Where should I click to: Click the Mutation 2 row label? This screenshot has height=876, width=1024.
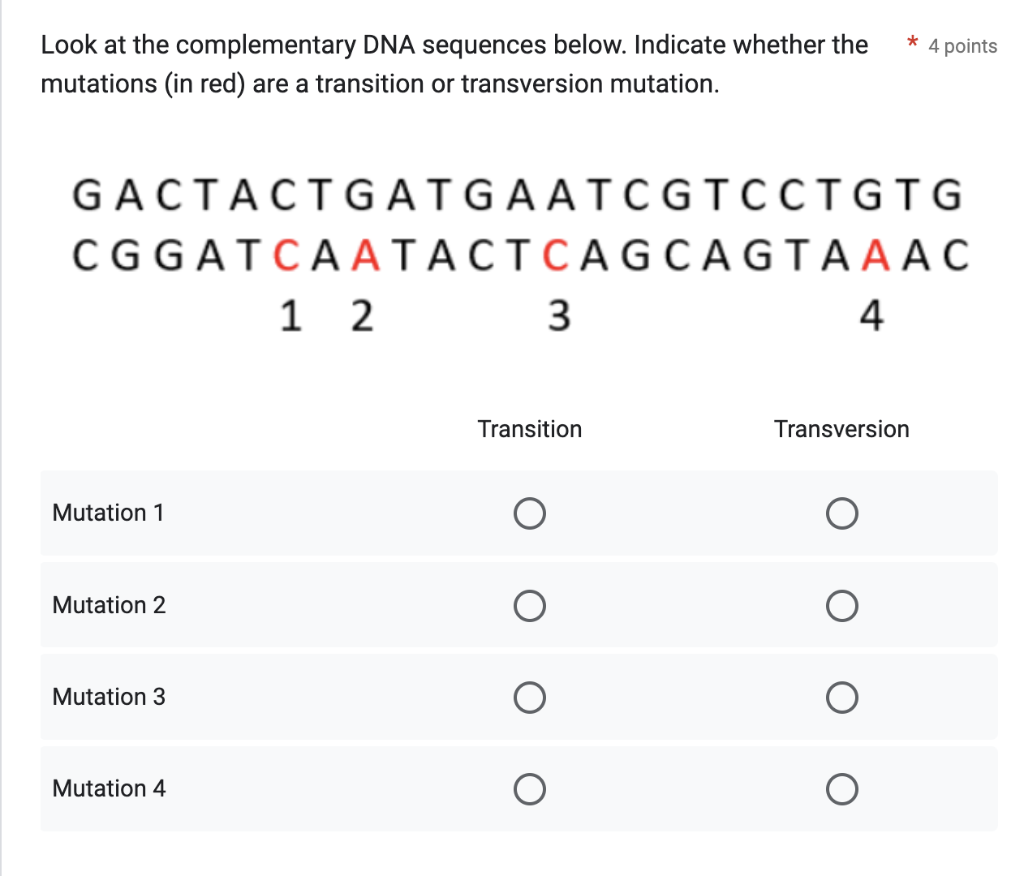pyautogui.click(x=108, y=605)
